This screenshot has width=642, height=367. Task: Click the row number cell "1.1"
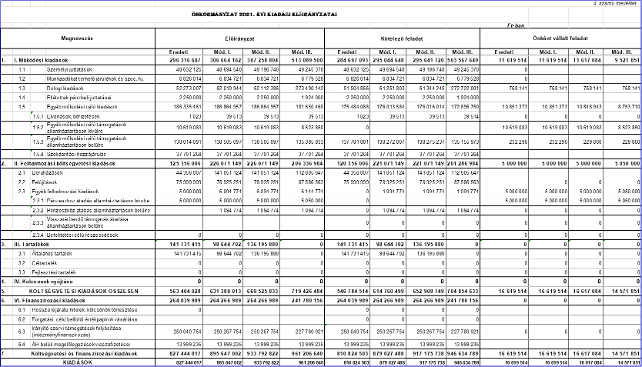[22, 70]
